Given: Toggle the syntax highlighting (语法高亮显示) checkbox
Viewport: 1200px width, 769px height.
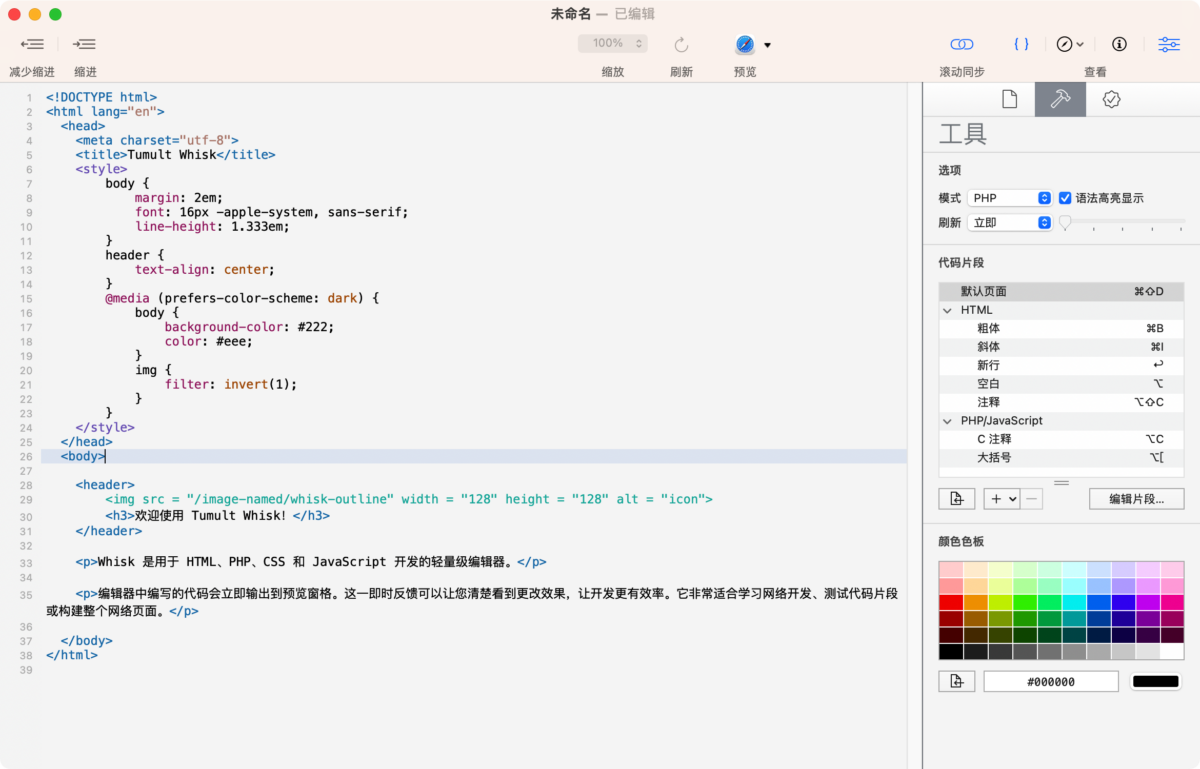Looking at the screenshot, I should coord(1065,198).
